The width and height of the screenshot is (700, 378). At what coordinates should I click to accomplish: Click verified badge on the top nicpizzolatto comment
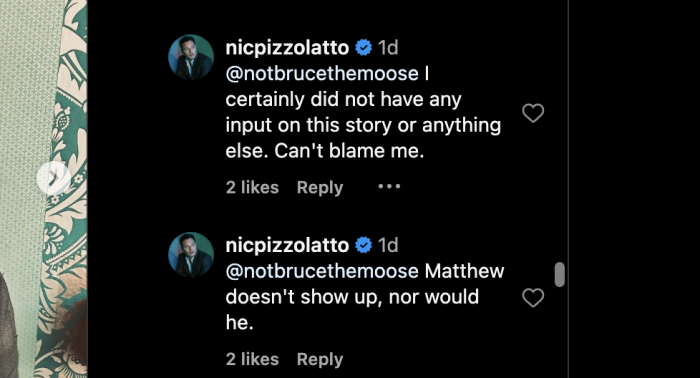(x=363, y=48)
